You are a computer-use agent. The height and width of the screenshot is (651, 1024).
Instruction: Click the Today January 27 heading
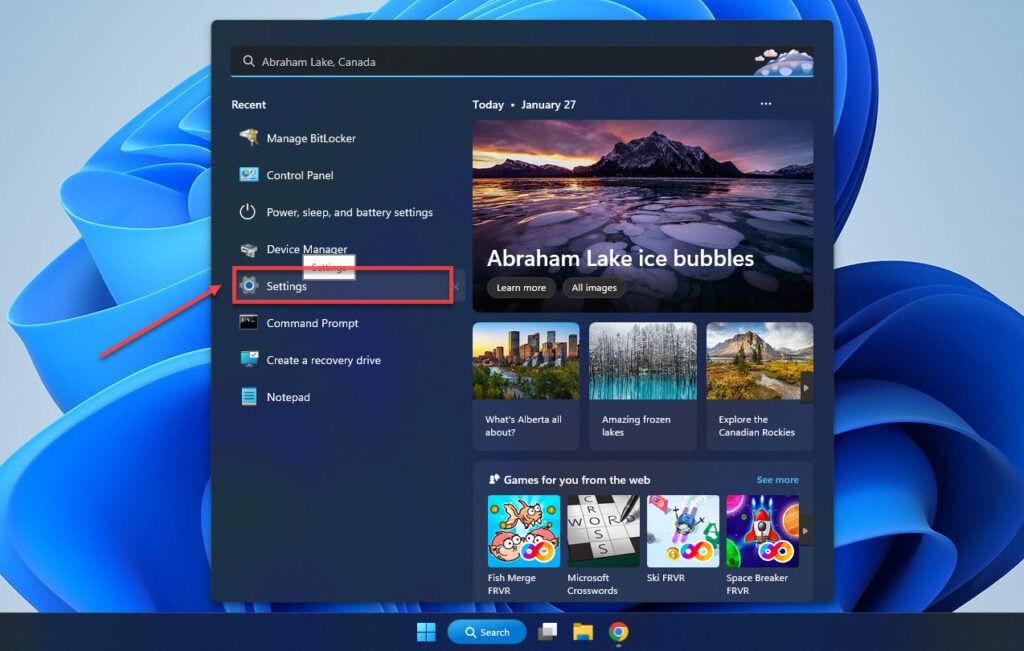pyautogui.click(x=524, y=104)
